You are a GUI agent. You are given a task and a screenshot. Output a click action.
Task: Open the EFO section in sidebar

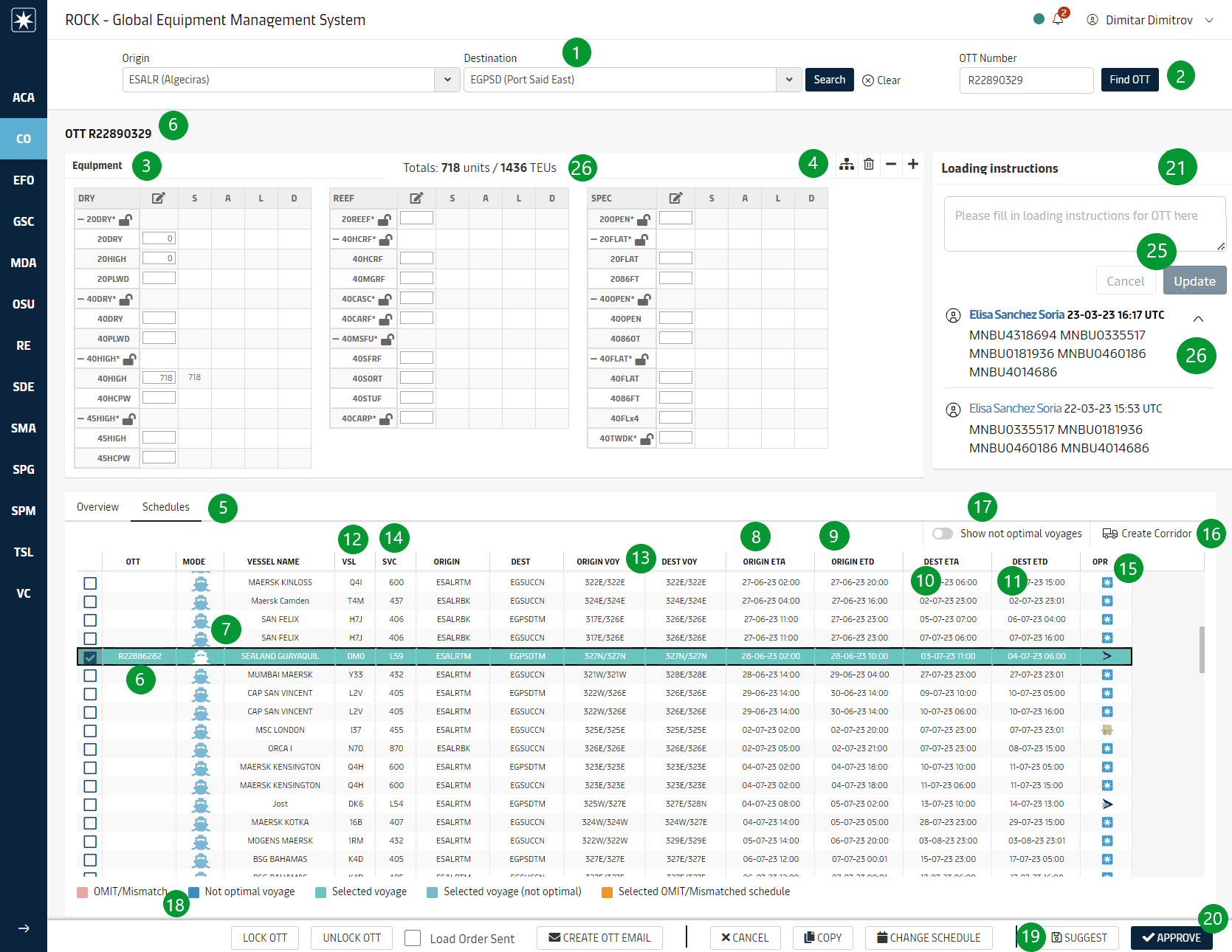click(x=24, y=180)
